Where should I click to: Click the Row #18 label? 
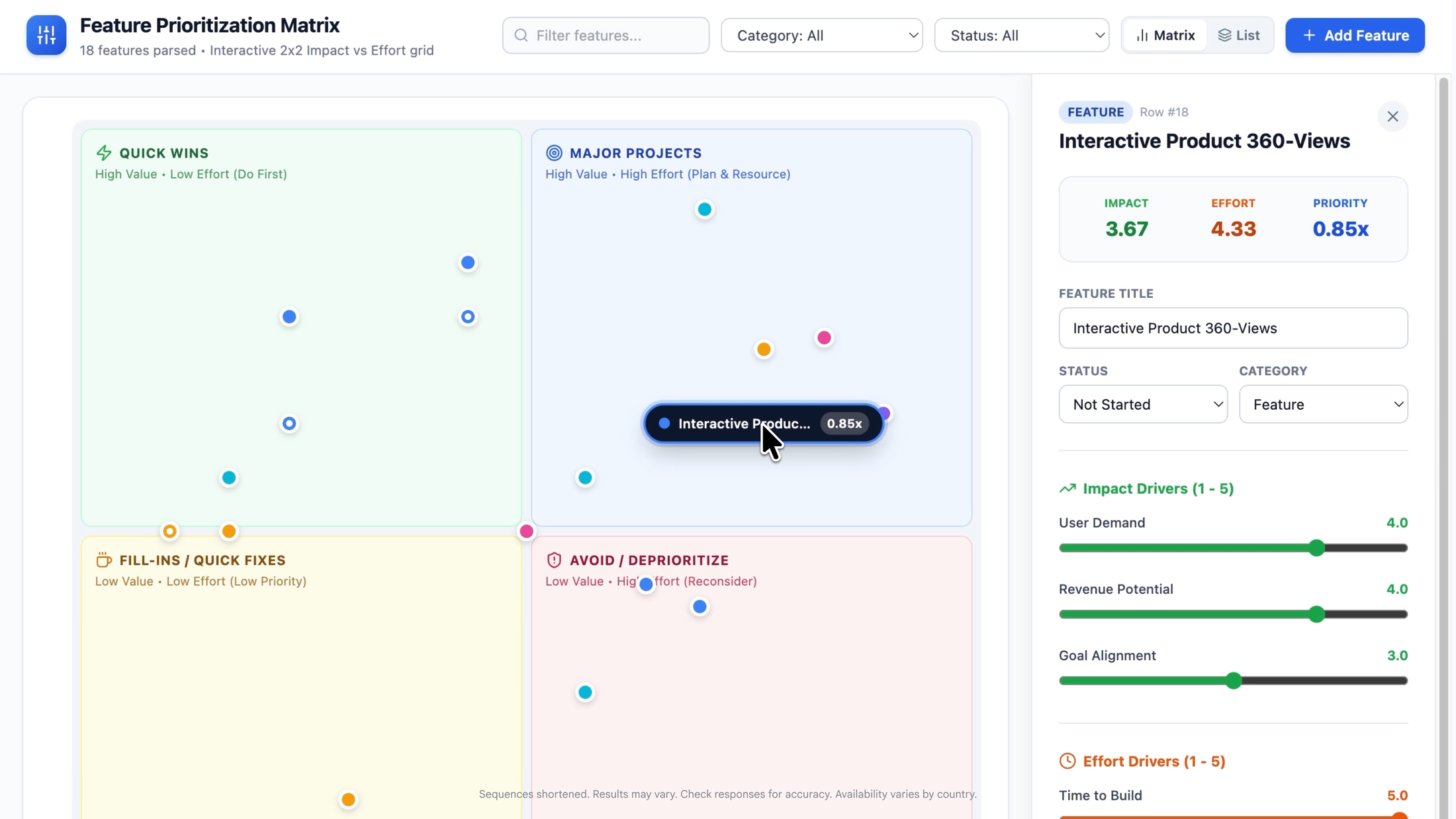pyautogui.click(x=1163, y=112)
